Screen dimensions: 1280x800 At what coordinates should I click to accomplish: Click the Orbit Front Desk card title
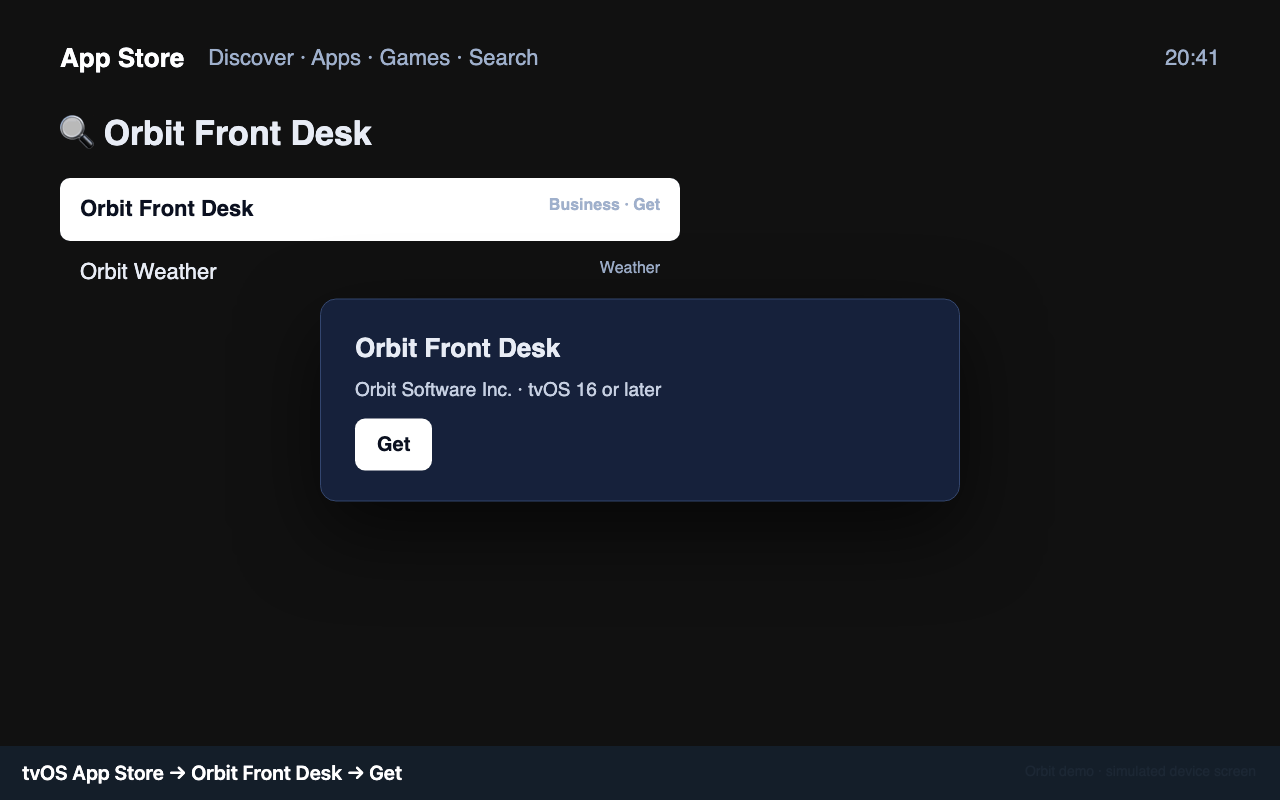point(457,348)
